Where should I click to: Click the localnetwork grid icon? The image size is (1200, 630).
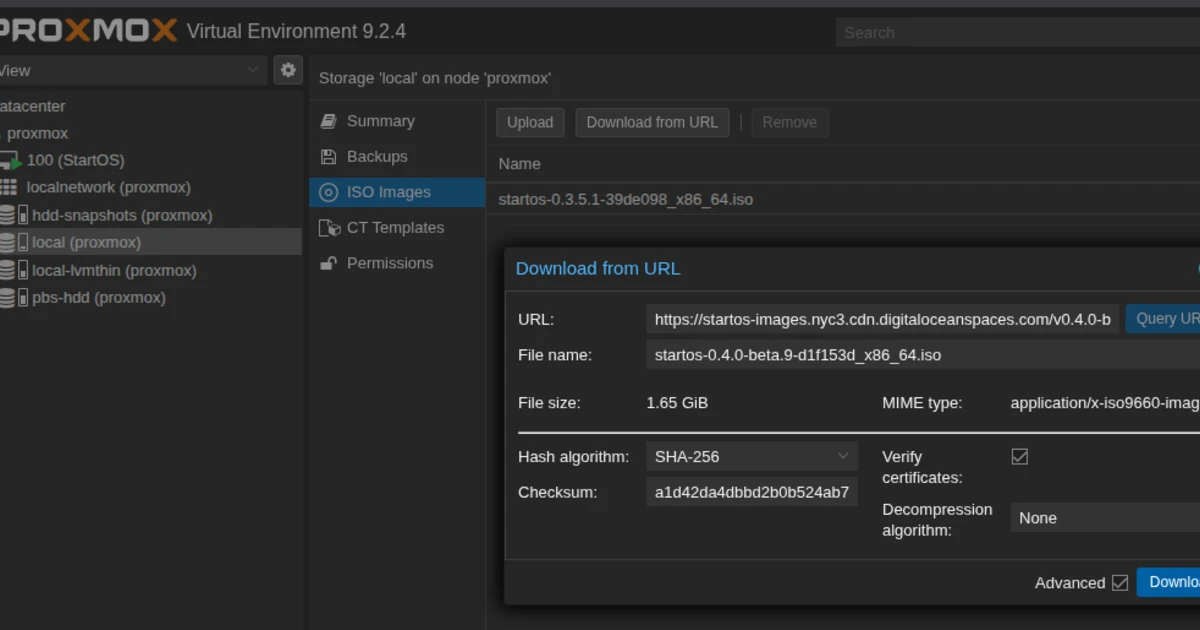point(8,187)
